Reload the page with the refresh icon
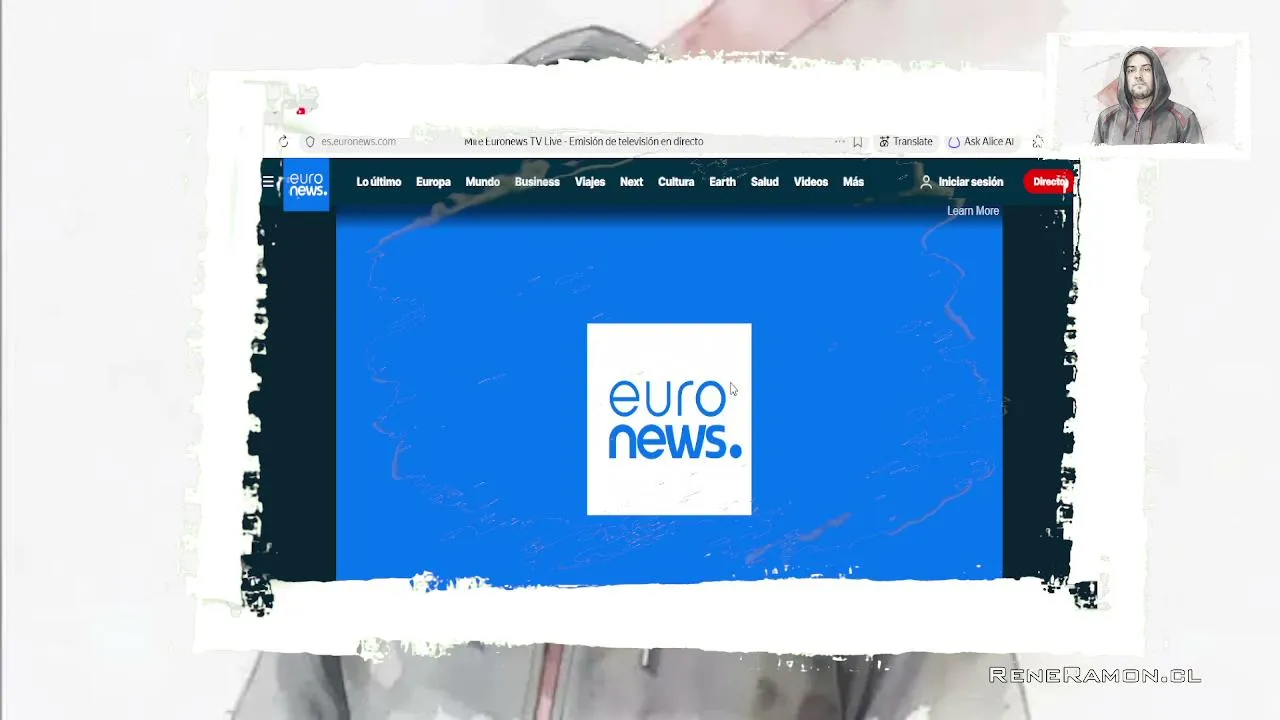The image size is (1280, 720). [x=284, y=142]
